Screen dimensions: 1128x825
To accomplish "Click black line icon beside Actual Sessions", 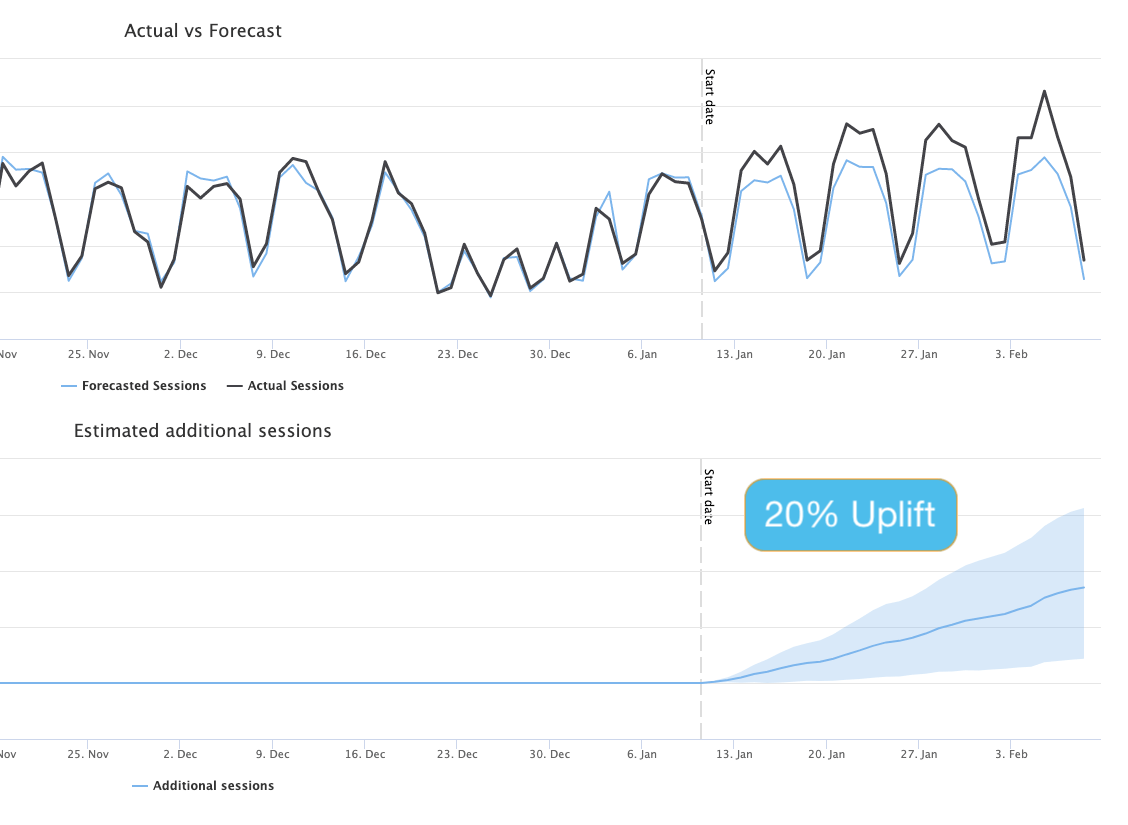I will (x=235, y=386).
